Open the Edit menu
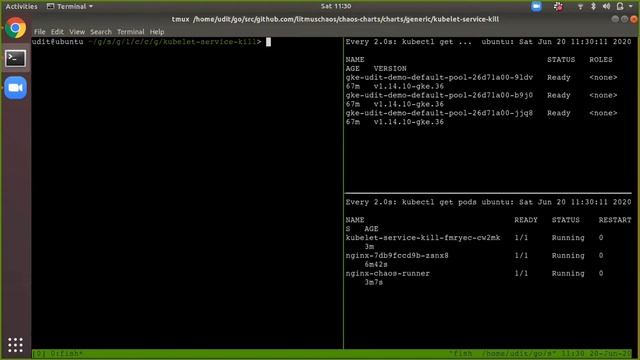 [x=57, y=31]
